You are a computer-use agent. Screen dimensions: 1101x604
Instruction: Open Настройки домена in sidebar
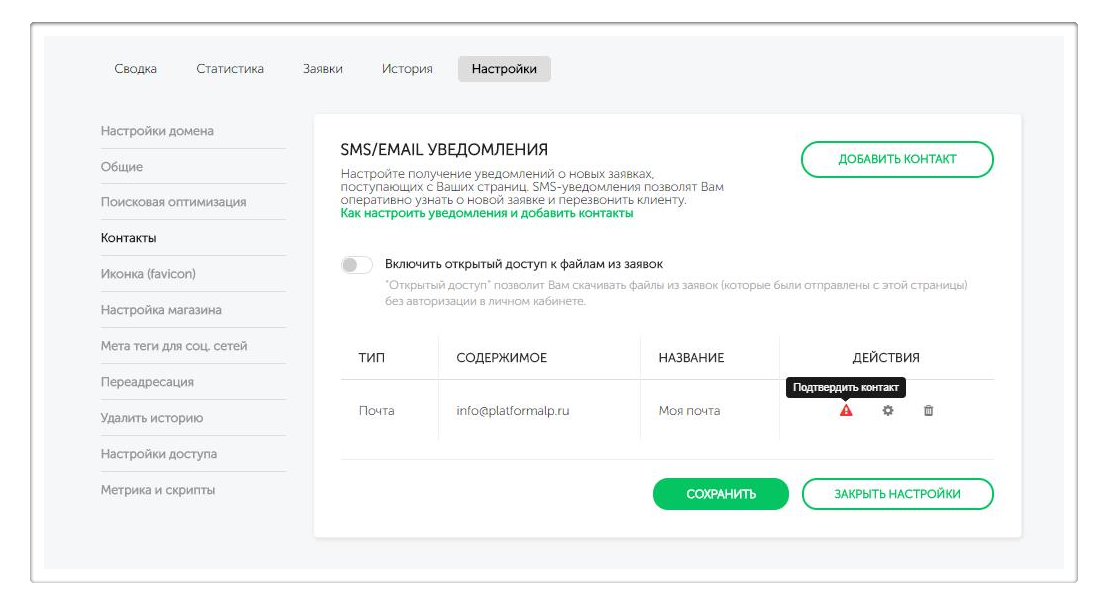[157, 131]
